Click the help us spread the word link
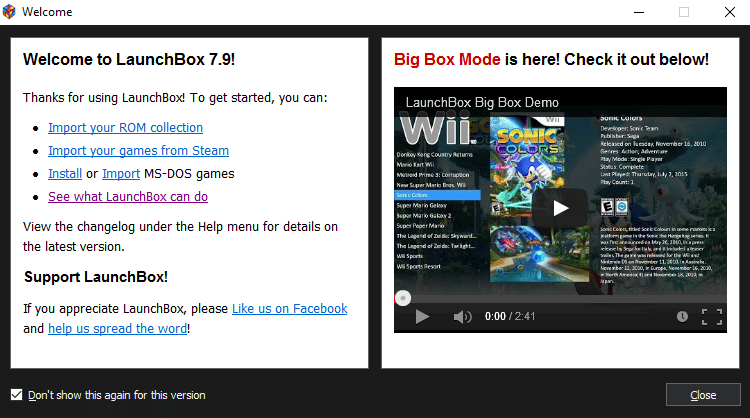The image size is (750, 418). click(118, 329)
